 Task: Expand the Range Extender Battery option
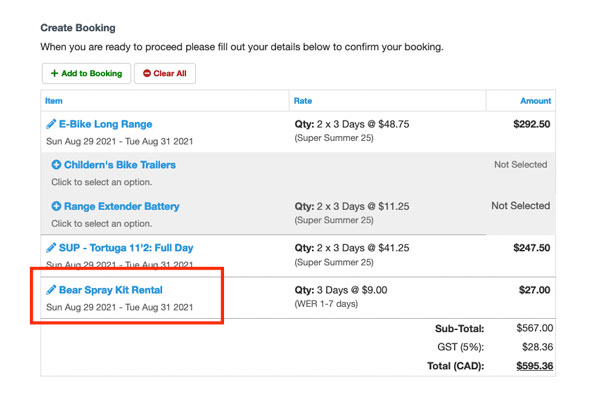(121, 207)
